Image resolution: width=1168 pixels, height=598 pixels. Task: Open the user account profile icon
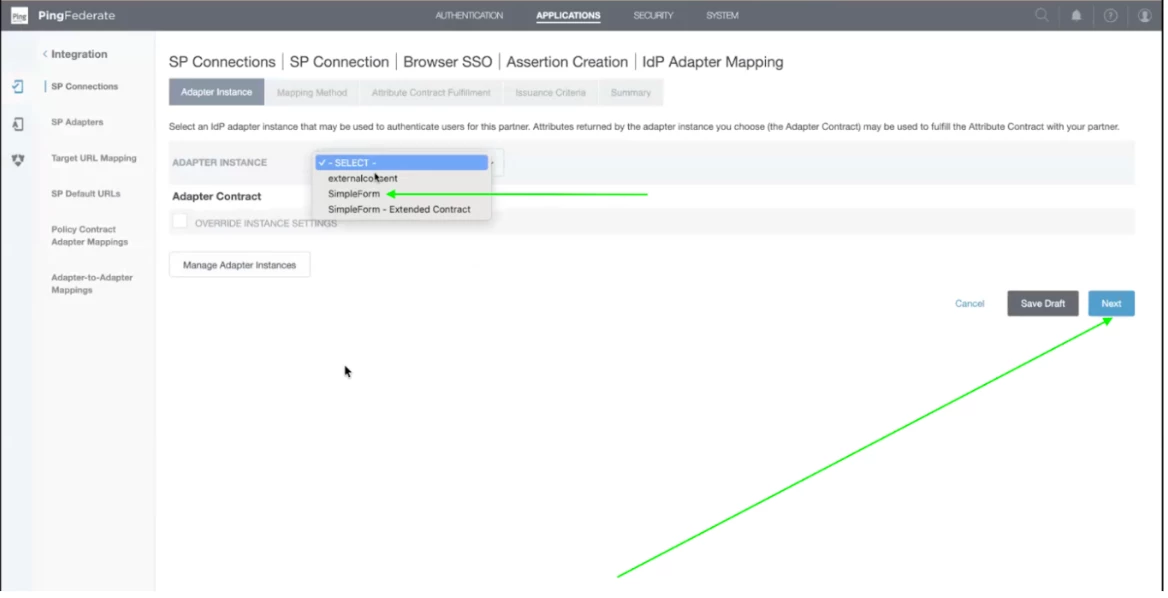[x=1144, y=15]
